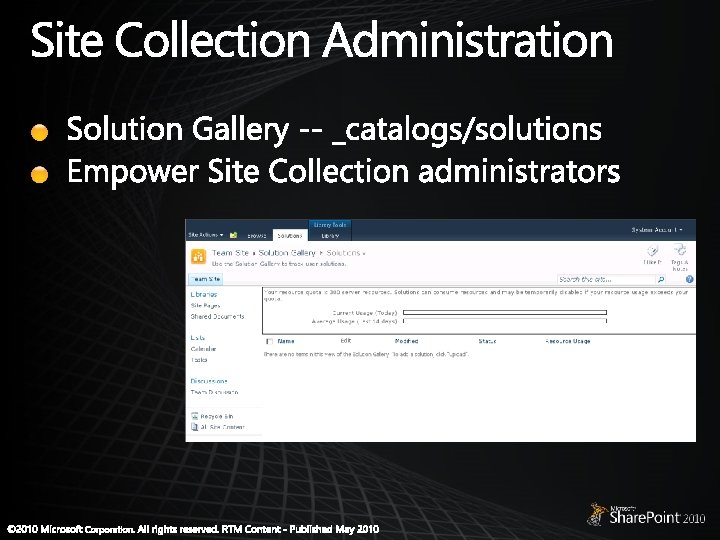Image resolution: width=720 pixels, height=540 pixels.
Task: Open the Libraries heading link
Action: coord(203,294)
